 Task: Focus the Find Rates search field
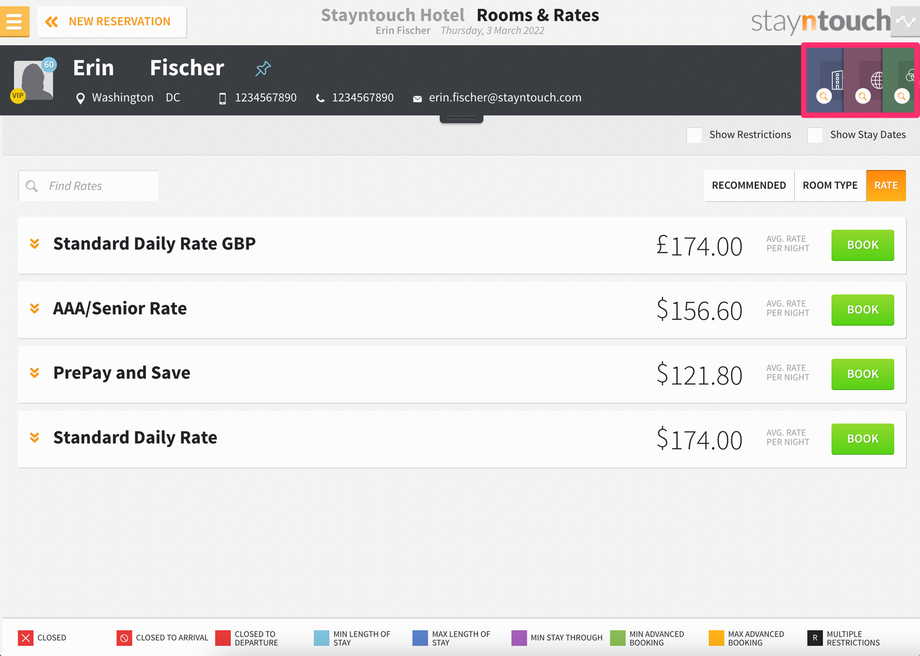coord(89,186)
